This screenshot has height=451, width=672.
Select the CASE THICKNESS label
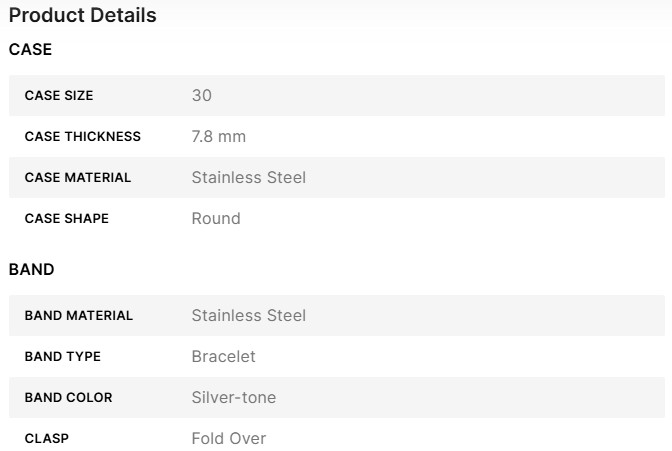(83, 137)
